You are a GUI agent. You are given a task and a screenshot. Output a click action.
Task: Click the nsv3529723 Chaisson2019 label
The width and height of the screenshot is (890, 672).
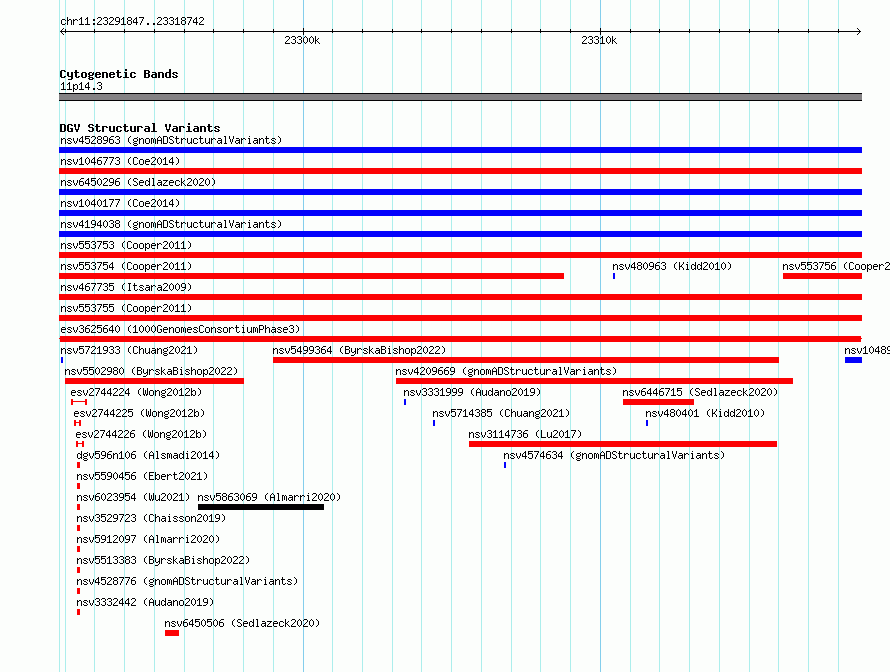151,518
